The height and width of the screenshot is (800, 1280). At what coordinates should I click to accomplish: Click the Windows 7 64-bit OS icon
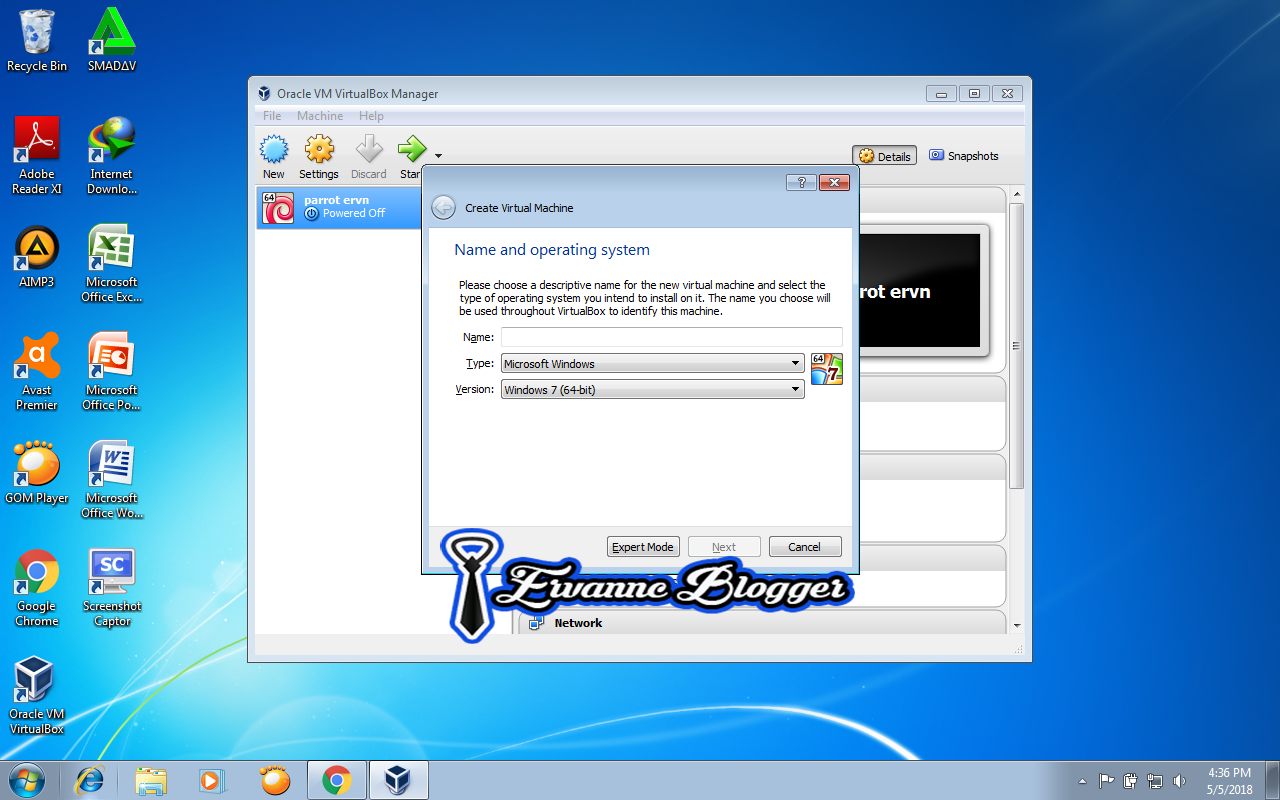826,368
